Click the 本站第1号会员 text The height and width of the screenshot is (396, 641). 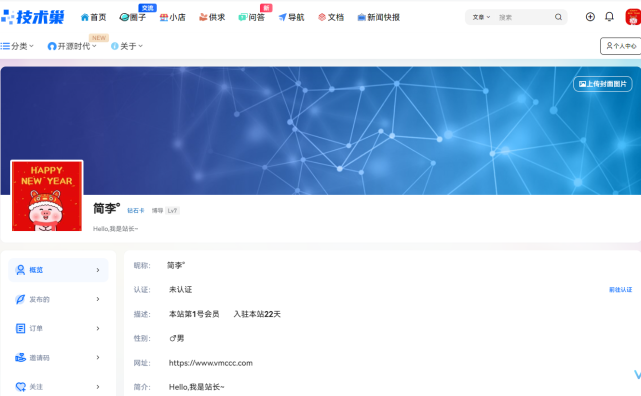tap(194, 314)
